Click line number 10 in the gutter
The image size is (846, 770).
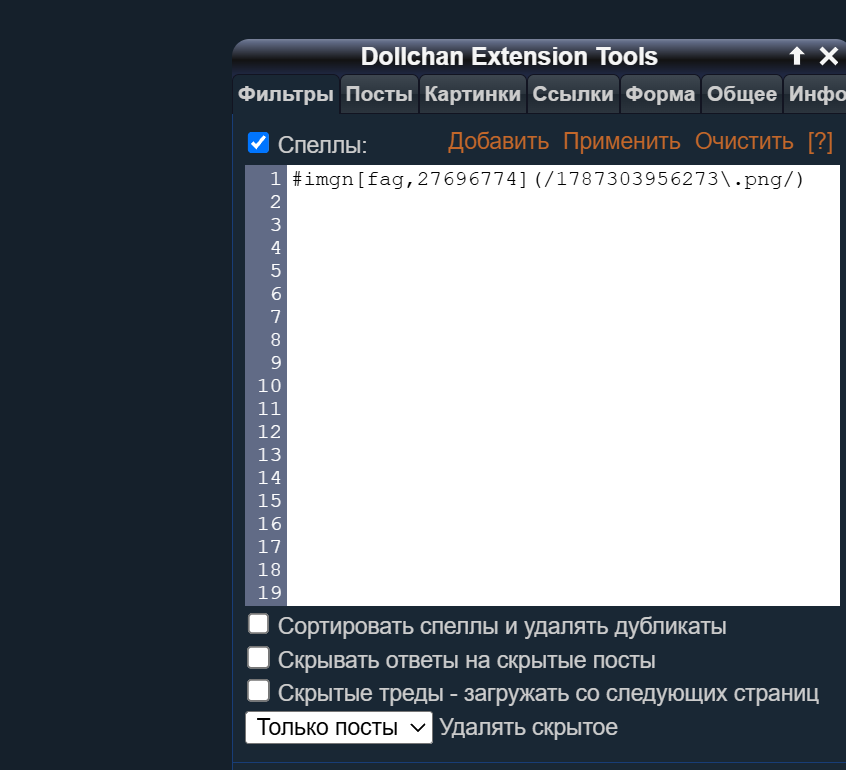[269, 386]
